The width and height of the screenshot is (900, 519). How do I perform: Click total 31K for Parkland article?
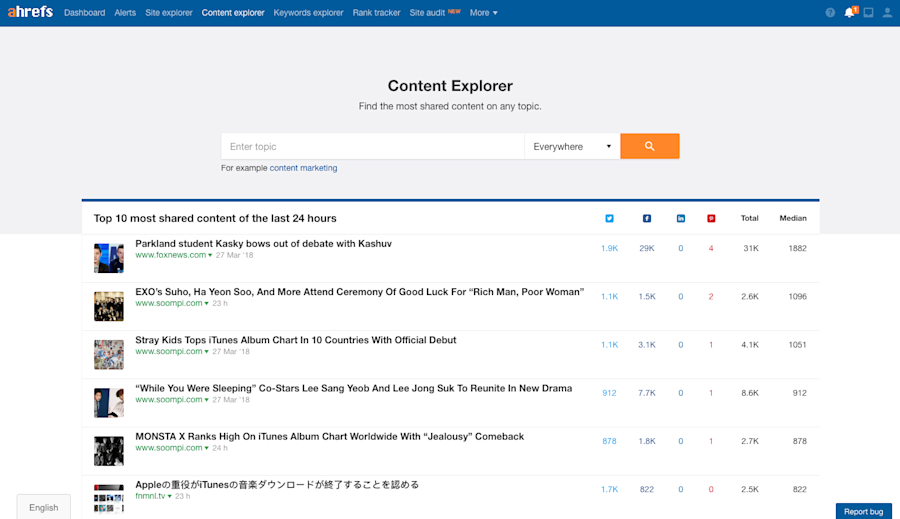pyautogui.click(x=751, y=249)
